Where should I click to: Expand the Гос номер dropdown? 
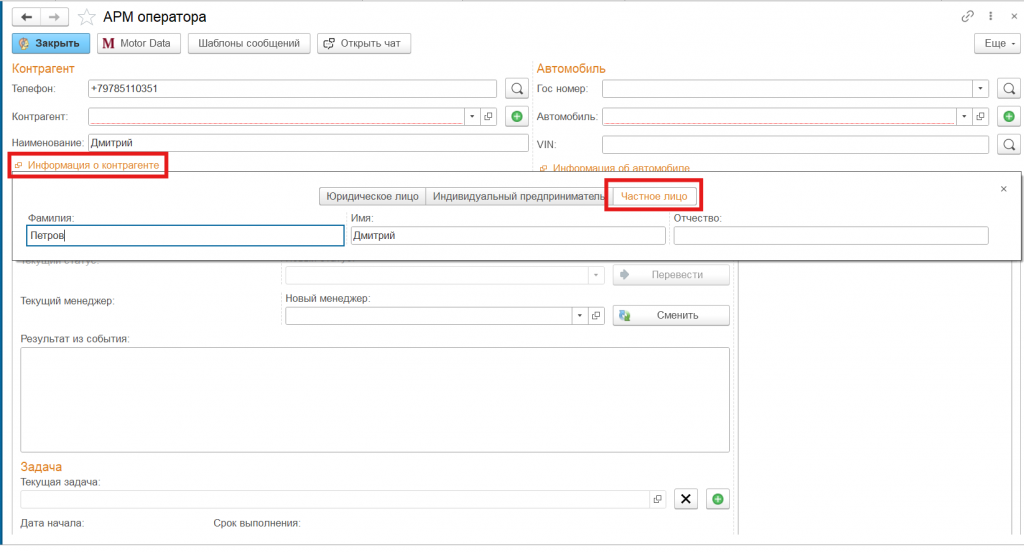[x=980, y=89]
